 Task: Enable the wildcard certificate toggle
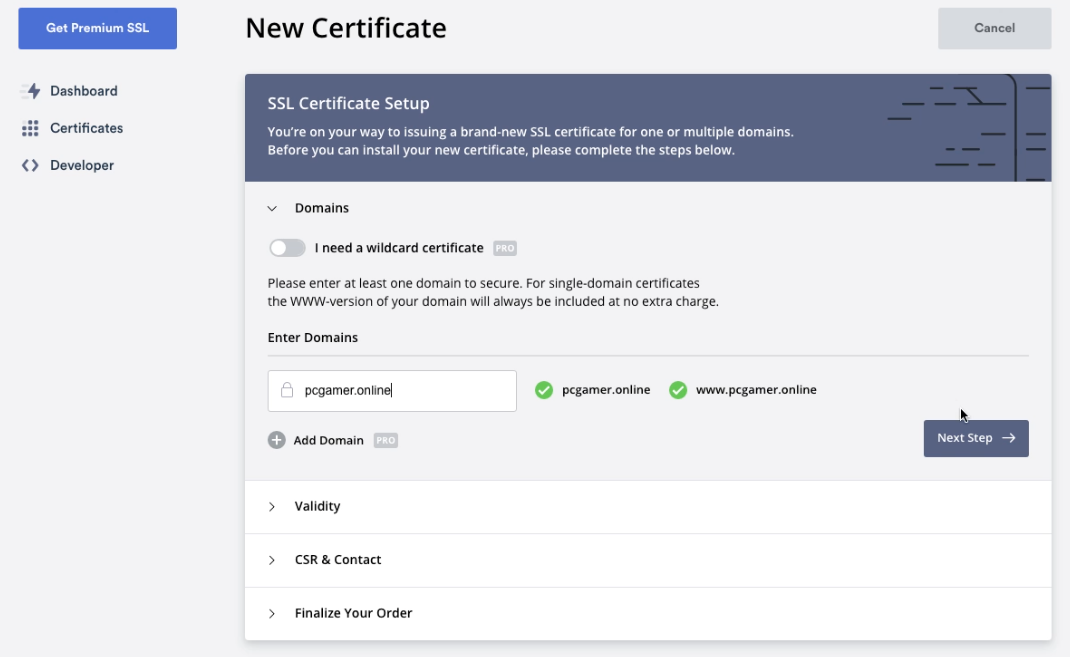(x=287, y=248)
